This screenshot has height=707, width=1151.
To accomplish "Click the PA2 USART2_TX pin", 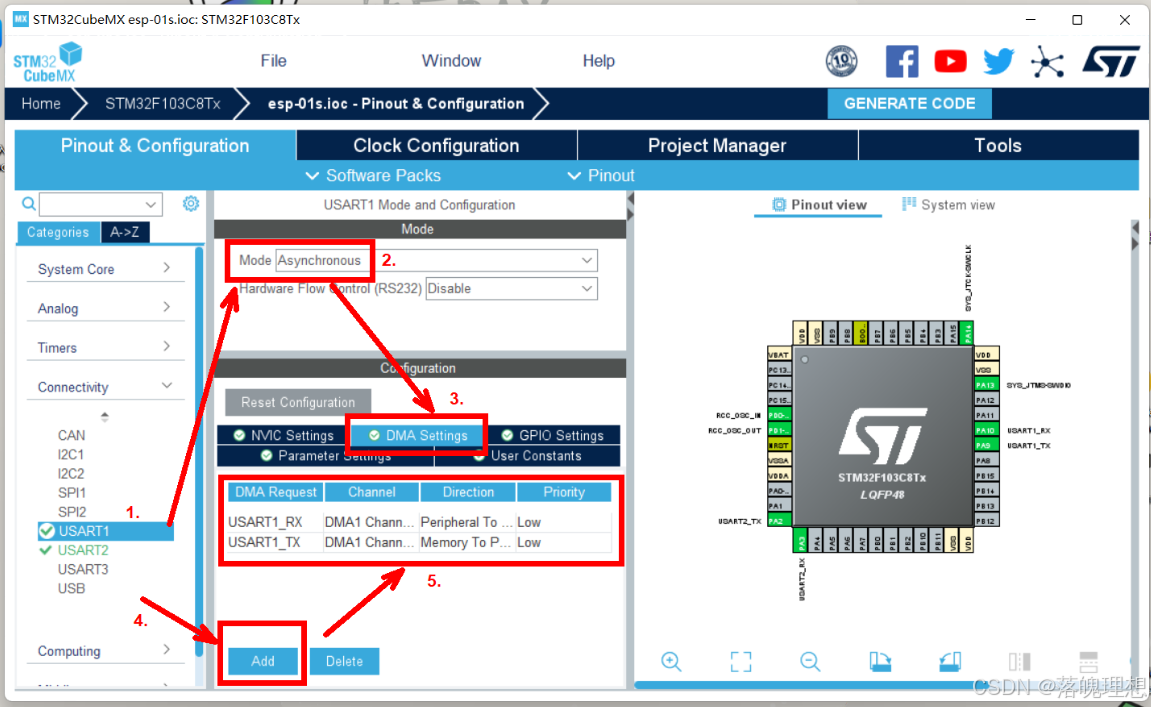I will click(778, 521).
